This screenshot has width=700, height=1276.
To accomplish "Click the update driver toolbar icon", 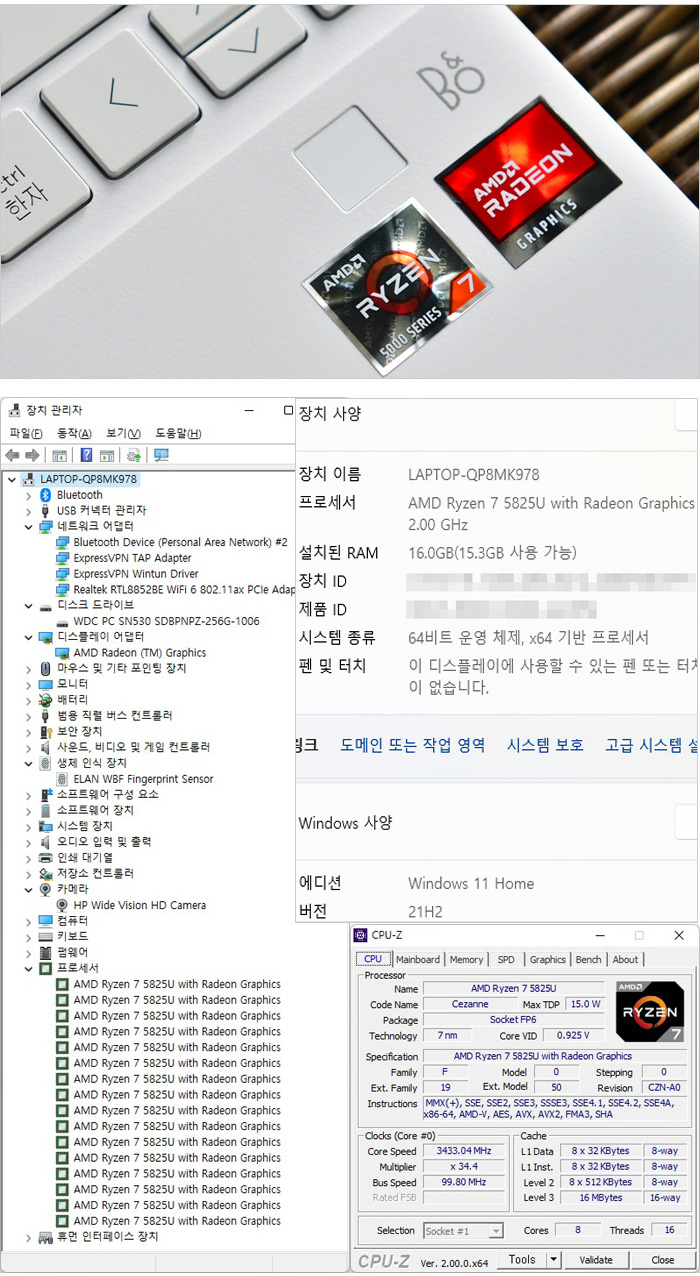I will (134, 455).
